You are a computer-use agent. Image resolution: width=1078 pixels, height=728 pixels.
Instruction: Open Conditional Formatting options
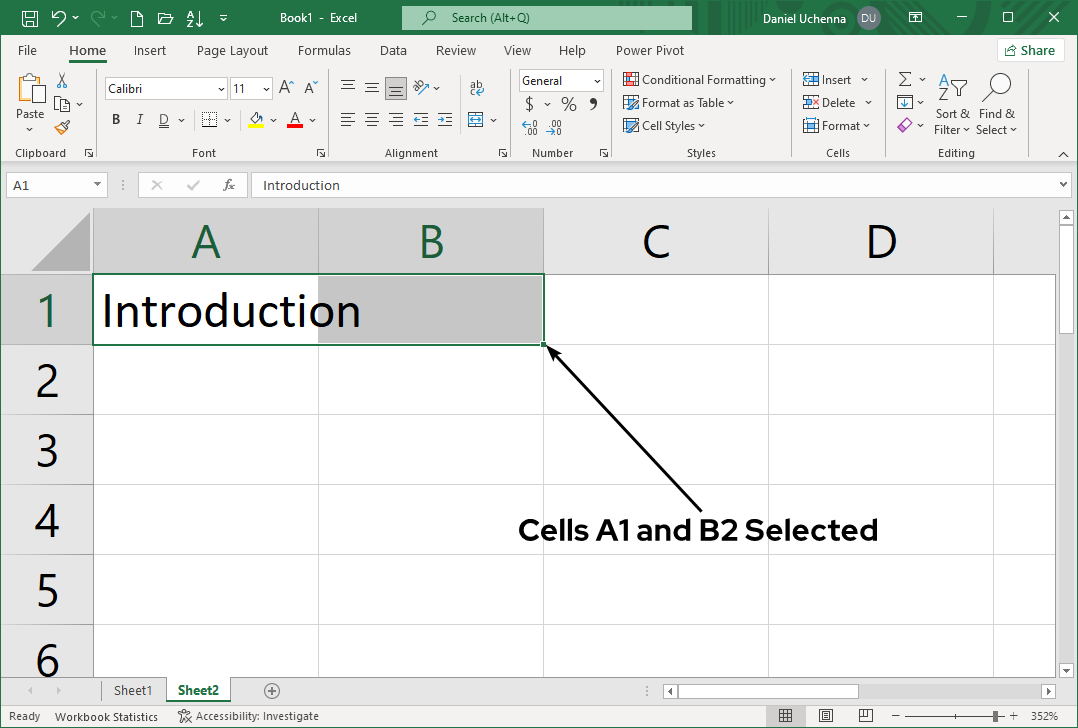699,79
